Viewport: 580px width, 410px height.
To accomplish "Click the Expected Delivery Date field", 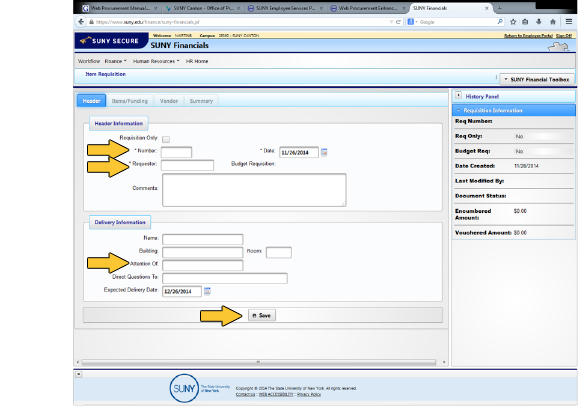I will [x=182, y=291].
